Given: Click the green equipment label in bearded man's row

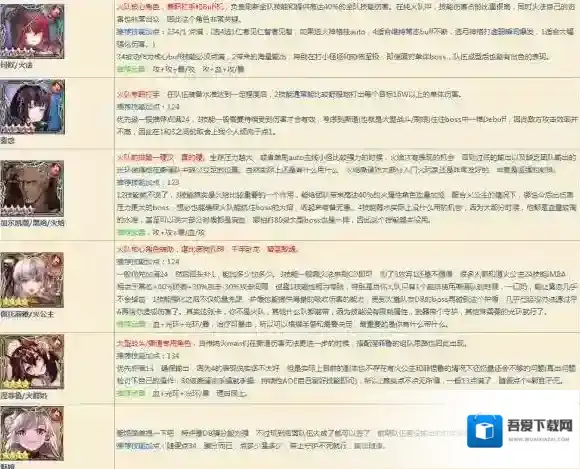Looking at the screenshot, I should tap(131, 232).
